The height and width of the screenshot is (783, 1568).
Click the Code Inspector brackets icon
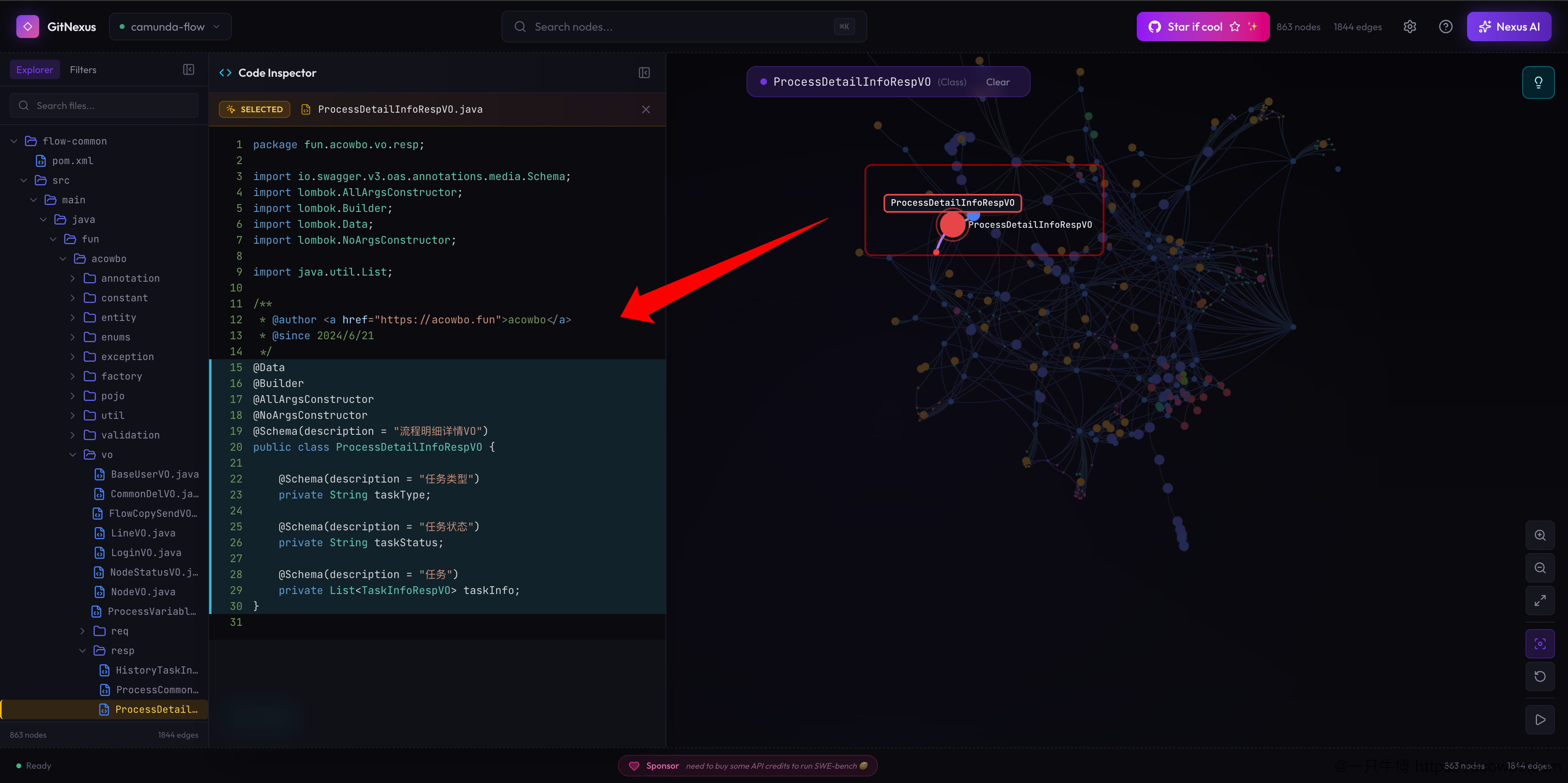pos(225,73)
